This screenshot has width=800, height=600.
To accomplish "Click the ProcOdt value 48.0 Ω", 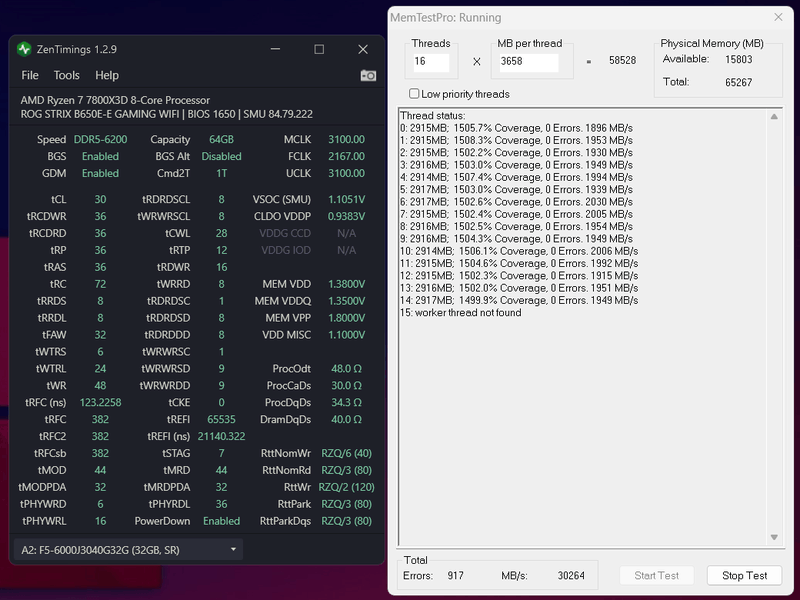I will click(346, 368).
